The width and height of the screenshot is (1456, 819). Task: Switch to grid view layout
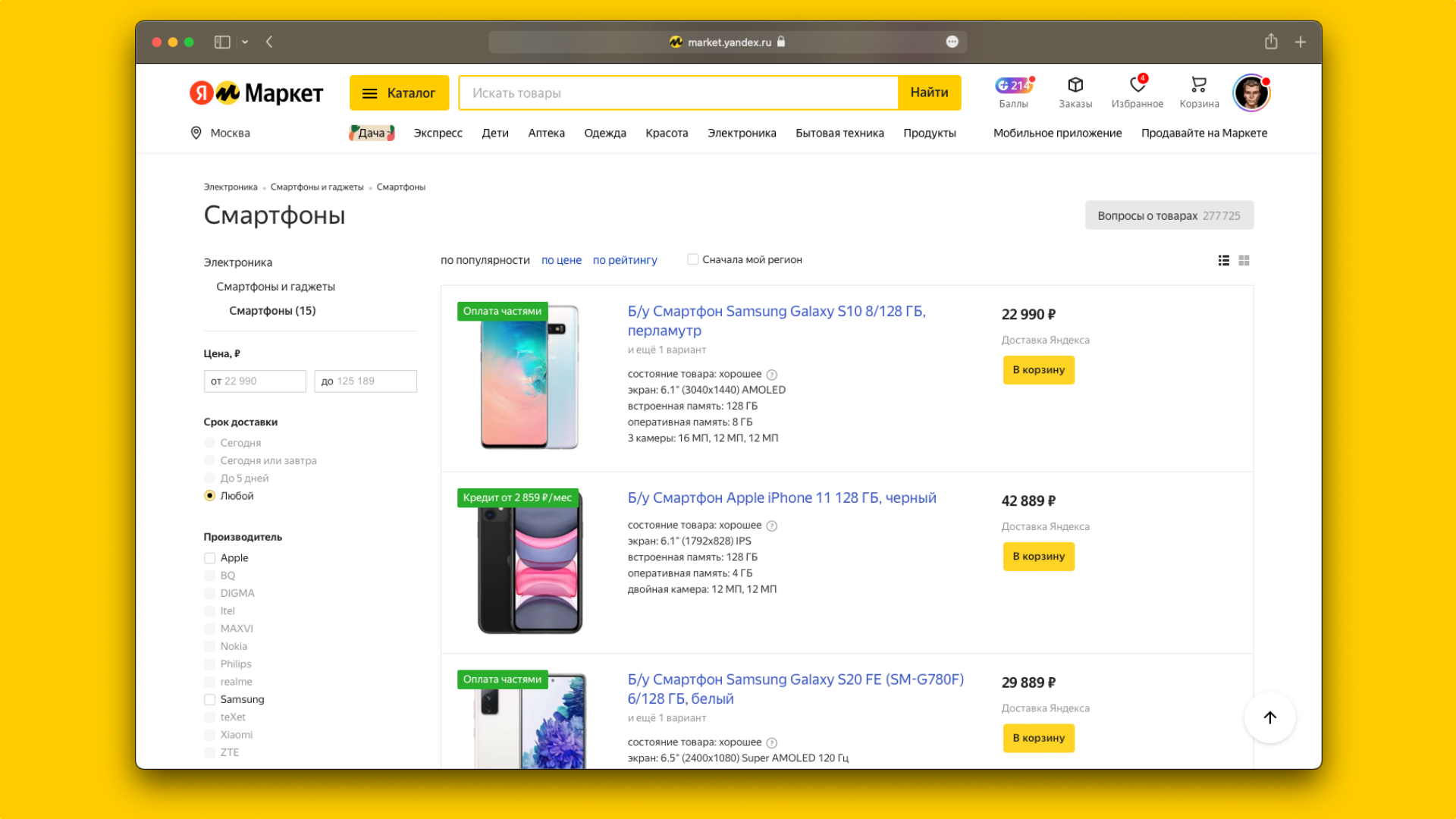point(1245,261)
